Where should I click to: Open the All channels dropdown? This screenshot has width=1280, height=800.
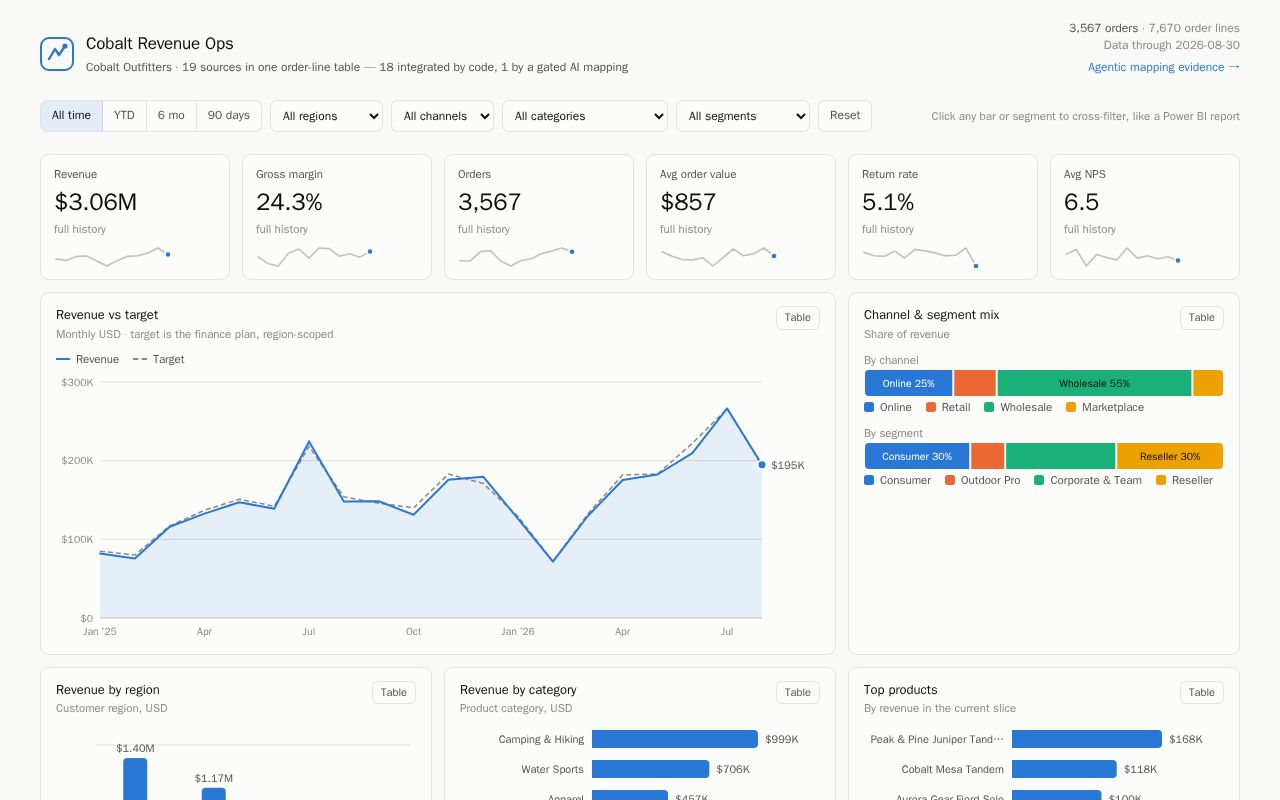[442, 116]
